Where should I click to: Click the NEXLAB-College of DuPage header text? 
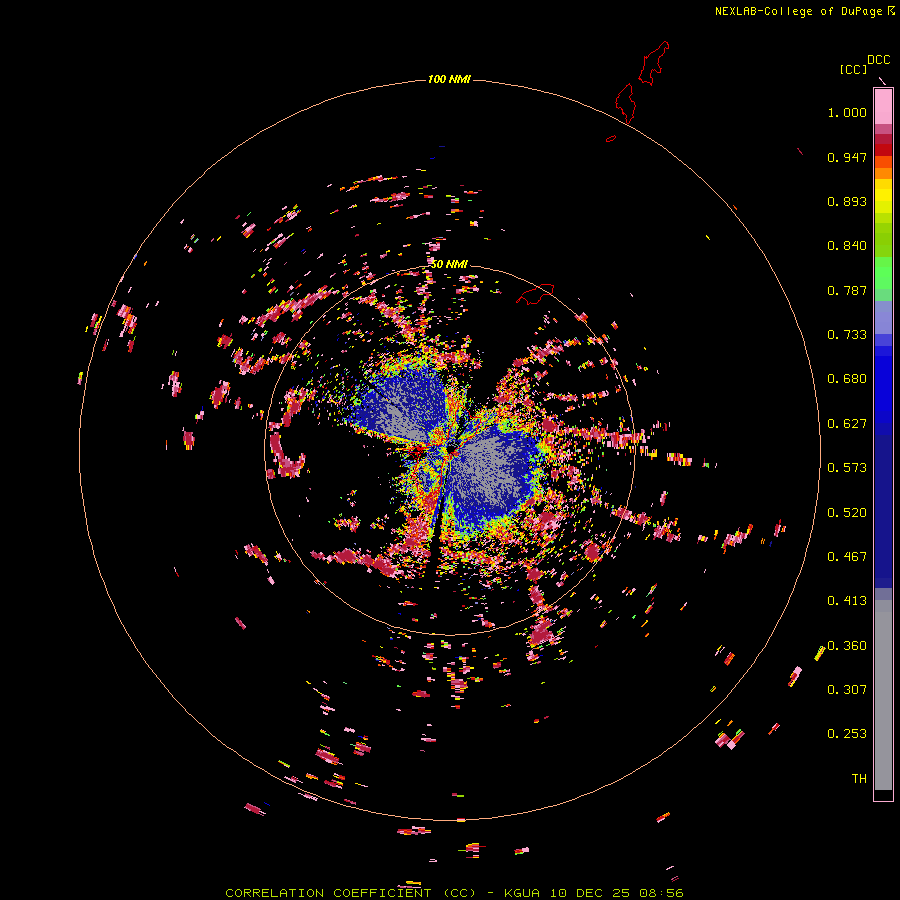coord(805,11)
